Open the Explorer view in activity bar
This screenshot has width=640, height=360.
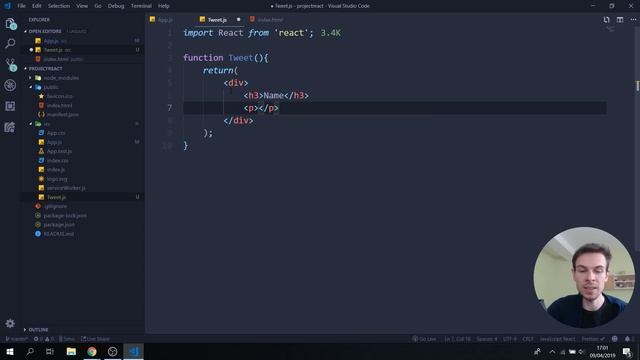[10, 24]
